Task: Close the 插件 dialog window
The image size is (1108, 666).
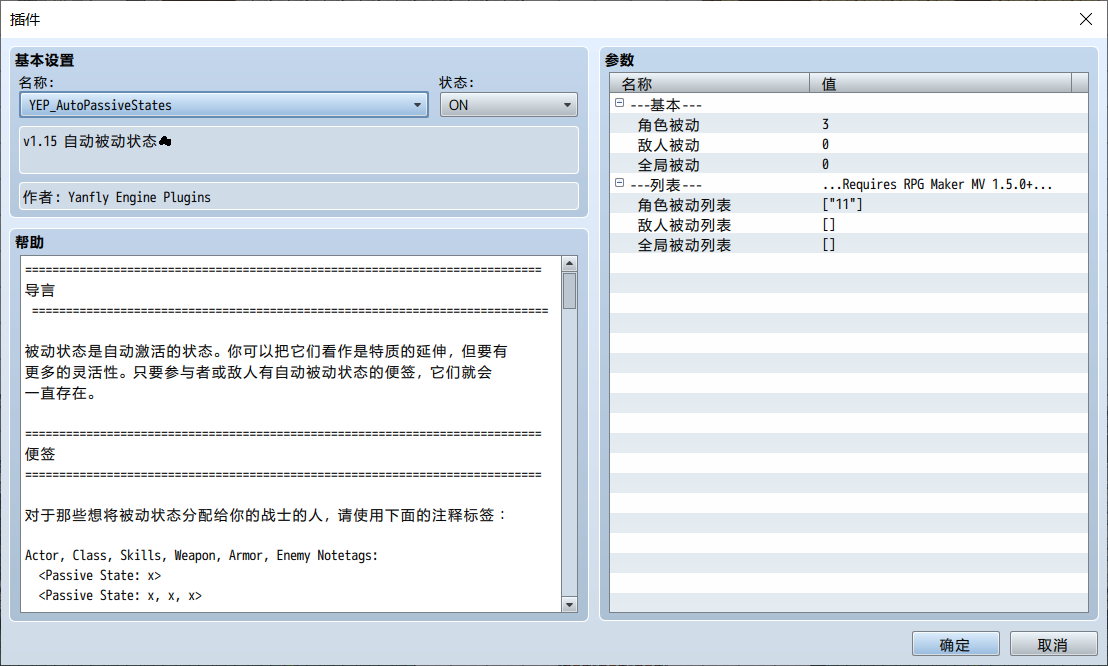Action: (1085, 19)
